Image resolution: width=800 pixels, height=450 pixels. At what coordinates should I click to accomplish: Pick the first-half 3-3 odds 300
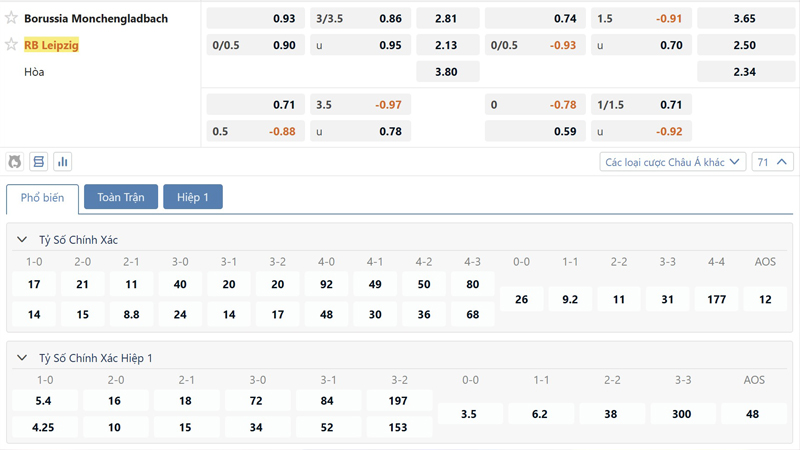click(x=682, y=414)
